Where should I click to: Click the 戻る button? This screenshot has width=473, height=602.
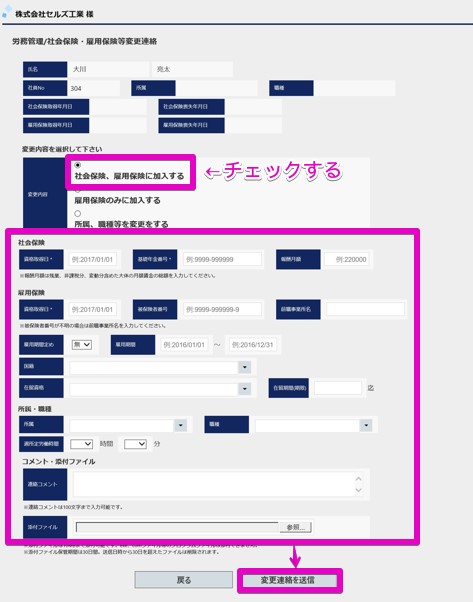(x=184, y=580)
